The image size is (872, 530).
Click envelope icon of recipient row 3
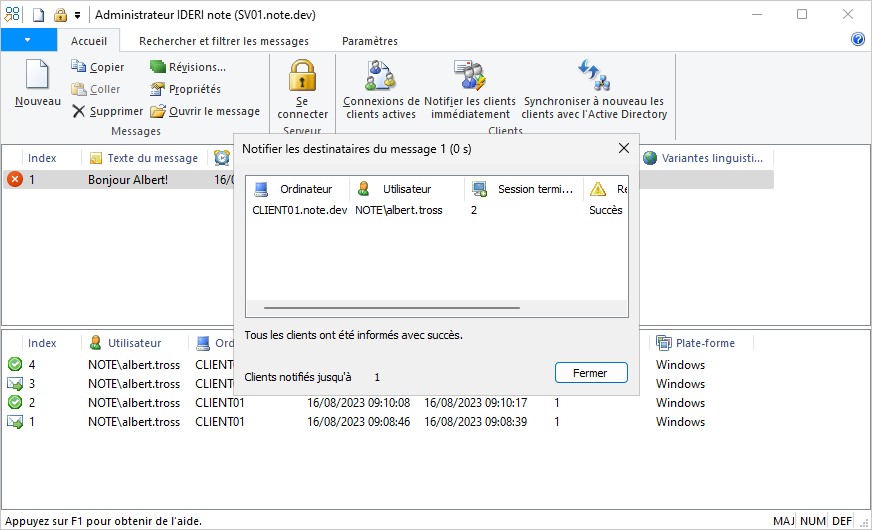point(15,383)
